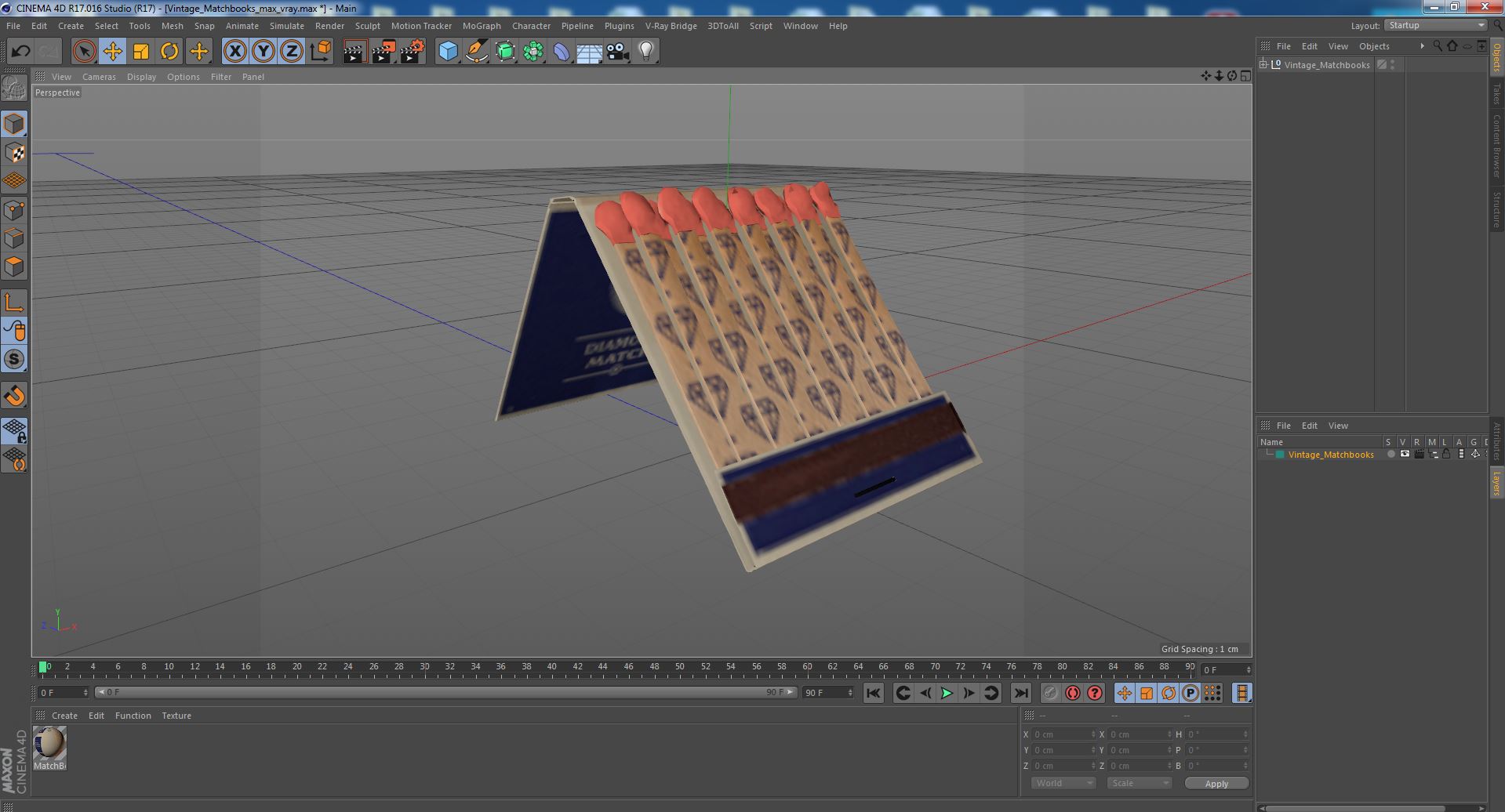
Task: Select the Live Selection tool
Action: tap(84, 52)
